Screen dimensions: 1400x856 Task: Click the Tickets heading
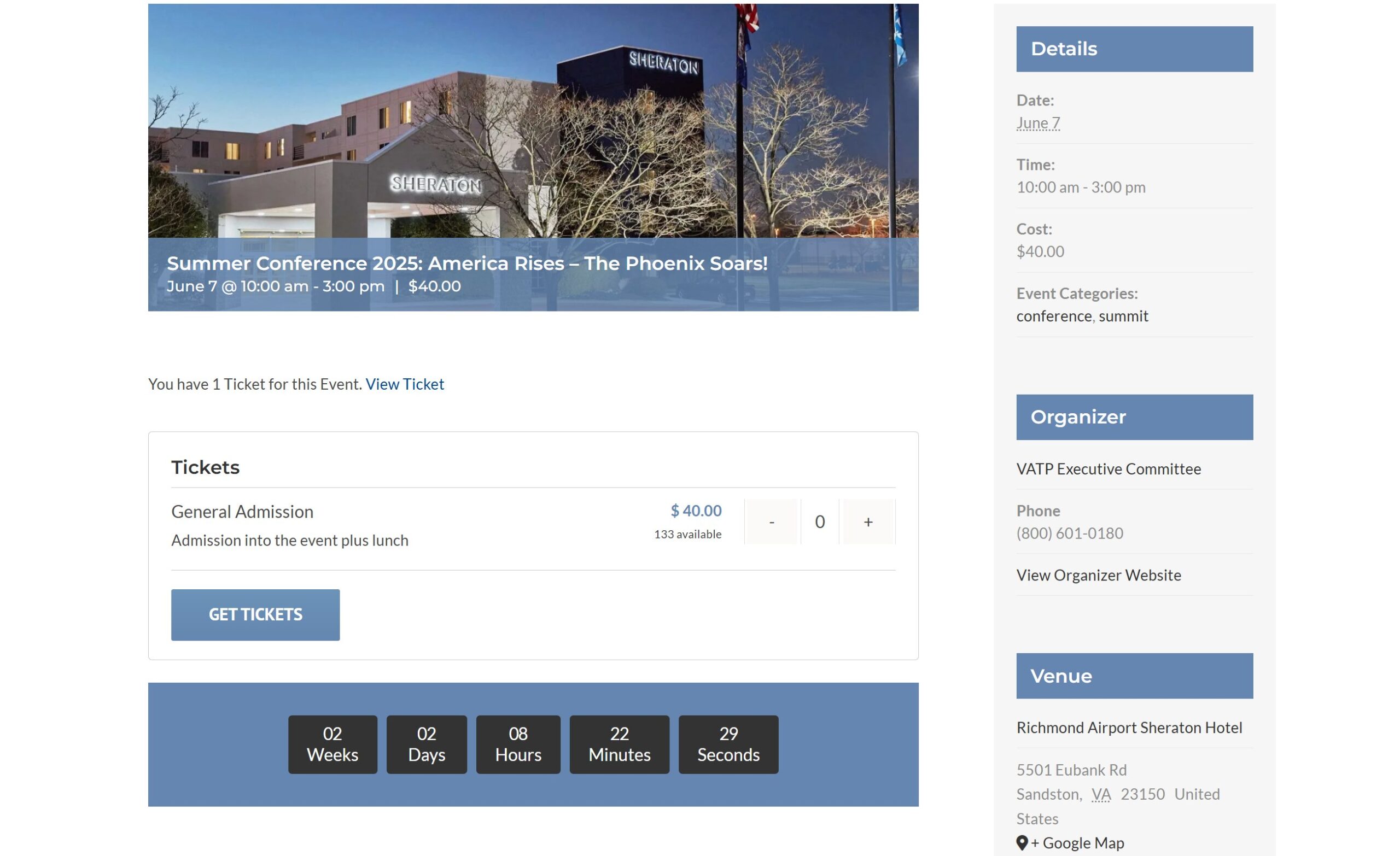click(x=205, y=467)
